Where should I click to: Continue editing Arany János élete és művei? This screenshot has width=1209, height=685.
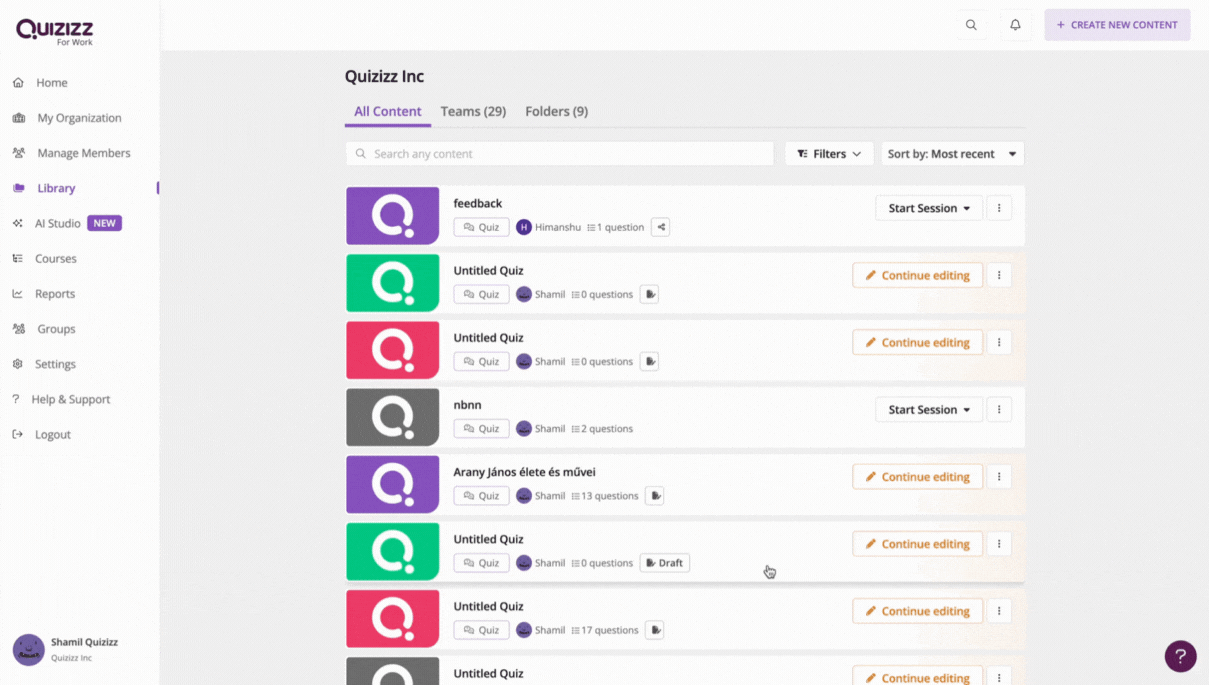[x=917, y=476]
